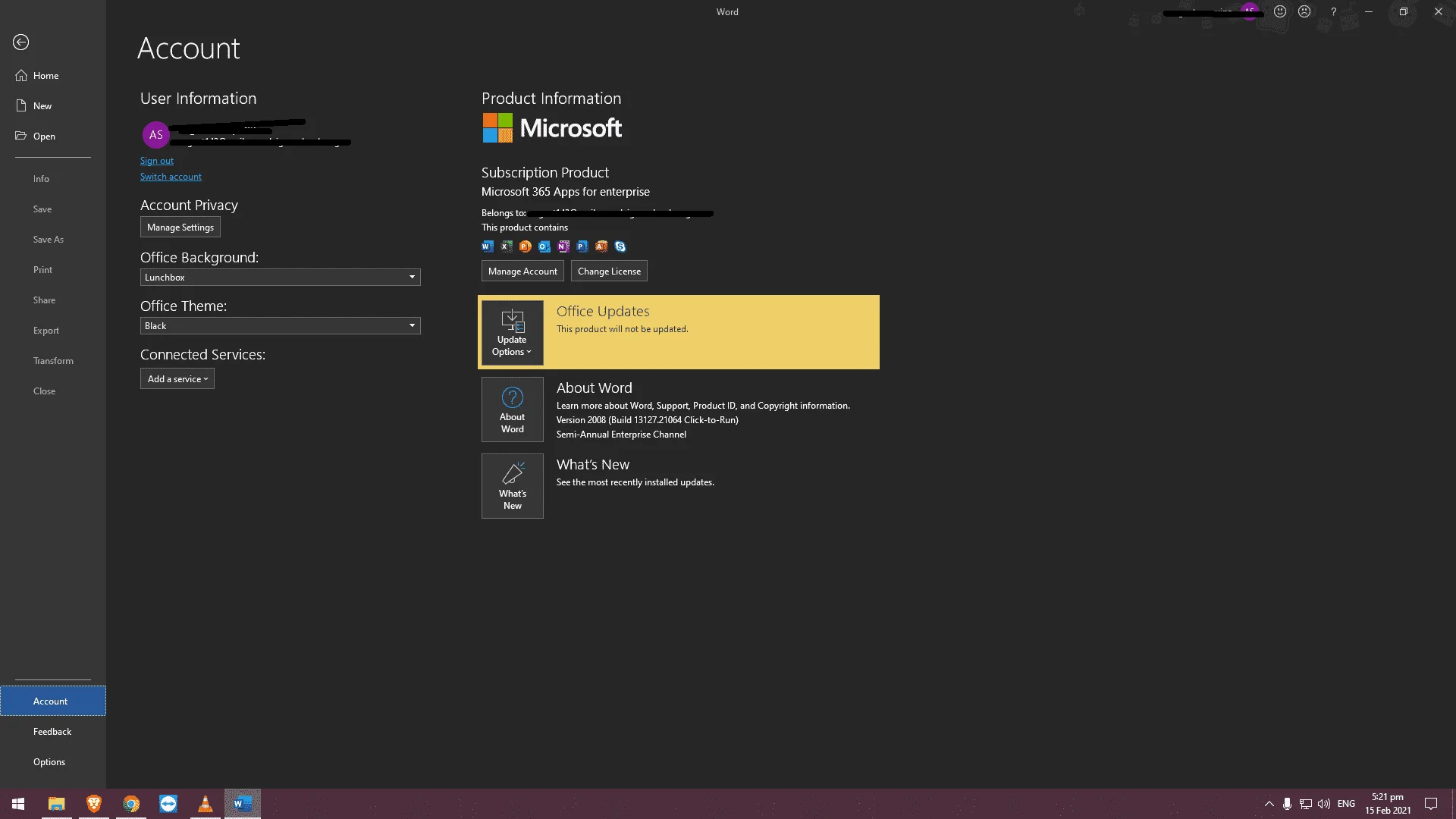
Task: Open the network icon in the system tray
Action: [1306, 804]
